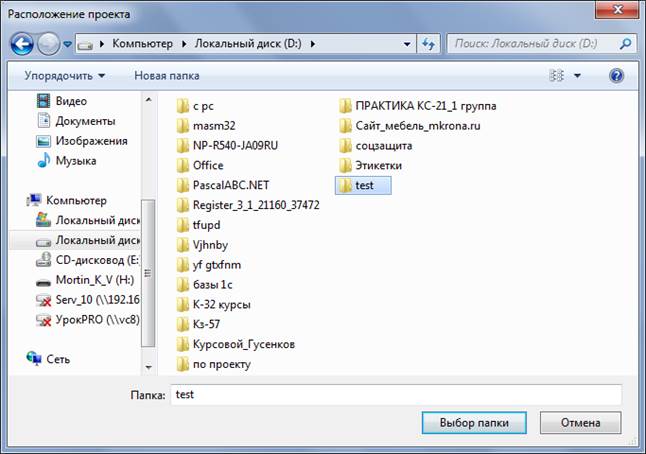The height and width of the screenshot is (454, 646).
Task: Select УрокPRO network drive
Action: pyautogui.click(x=87, y=320)
